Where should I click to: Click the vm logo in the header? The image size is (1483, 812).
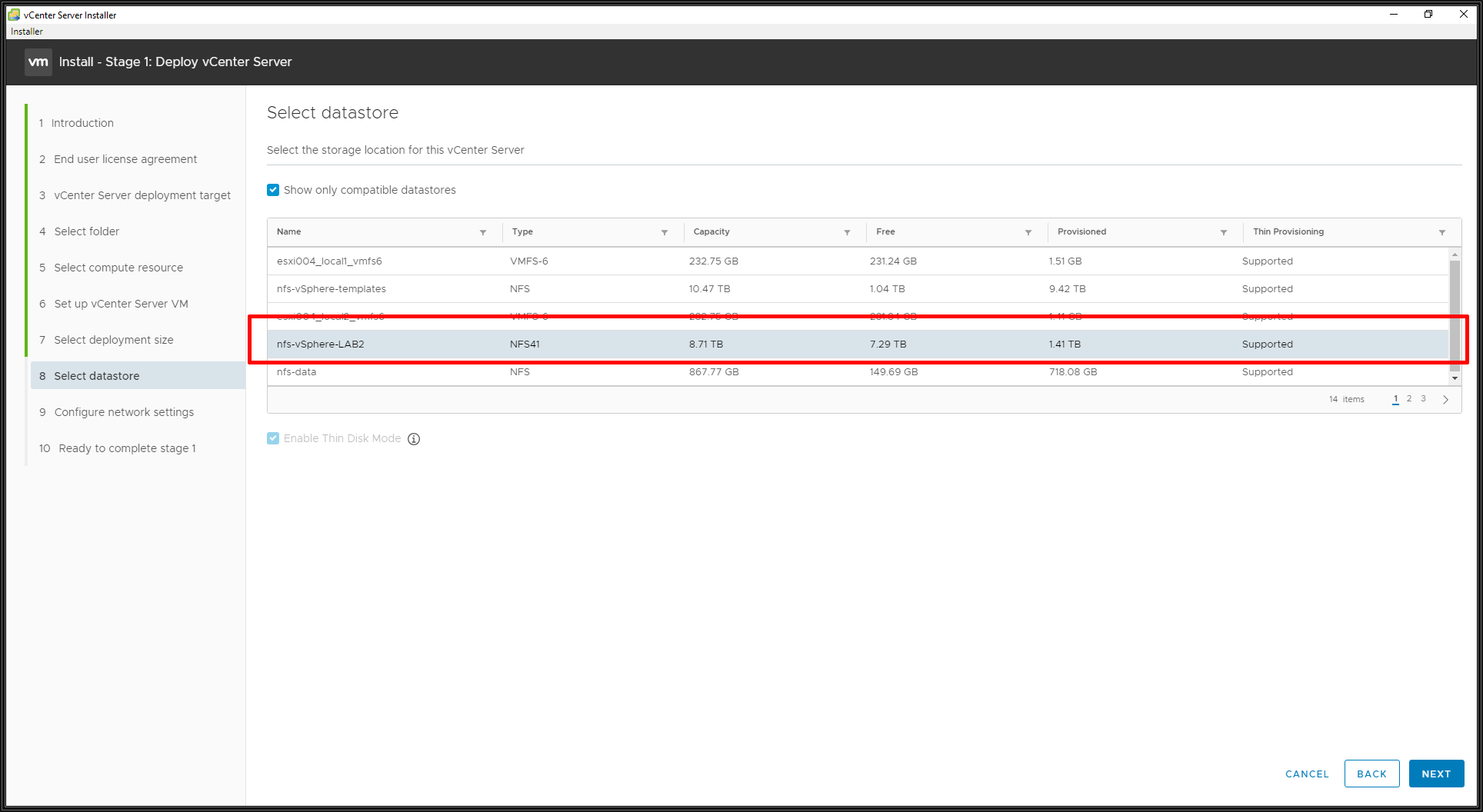(x=38, y=62)
